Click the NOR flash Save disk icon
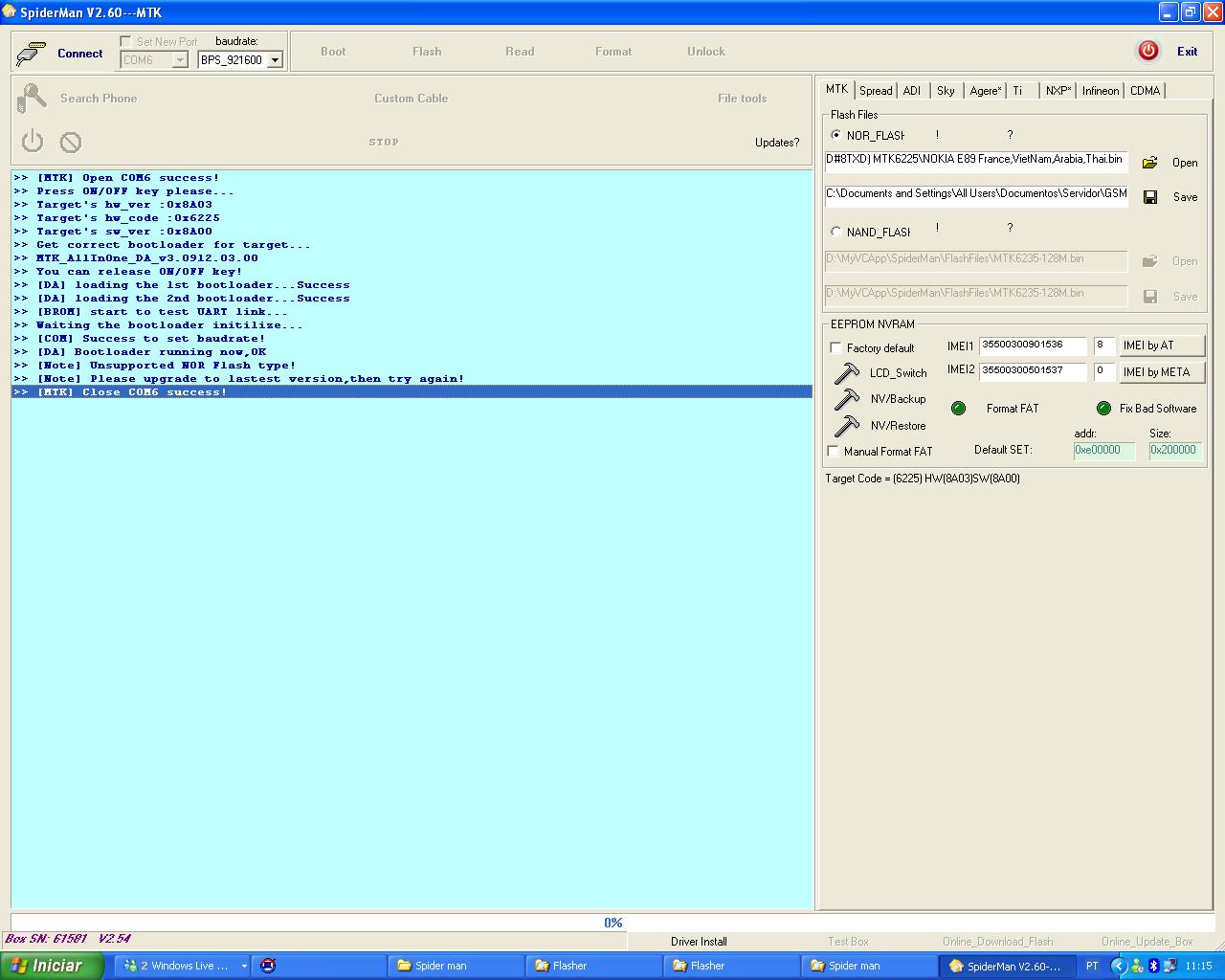Screen dimensions: 1225x980 (1150, 197)
